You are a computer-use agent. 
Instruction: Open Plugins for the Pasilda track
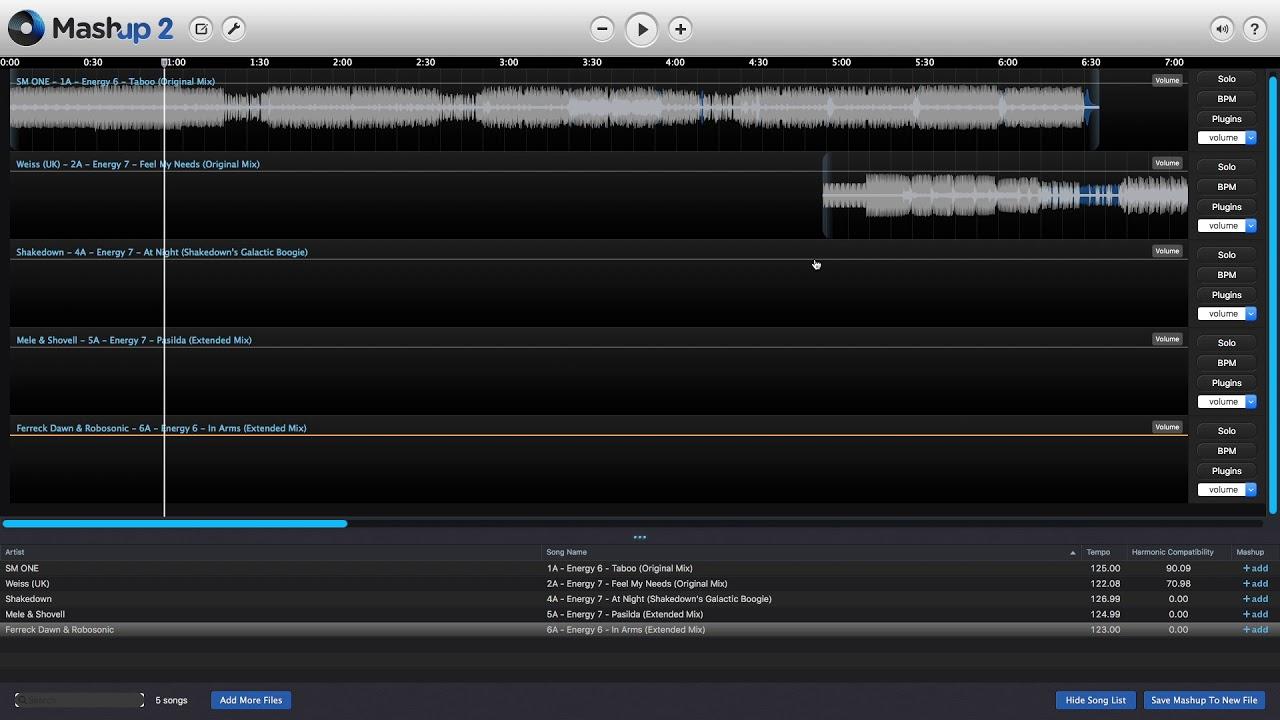(1227, 383)
